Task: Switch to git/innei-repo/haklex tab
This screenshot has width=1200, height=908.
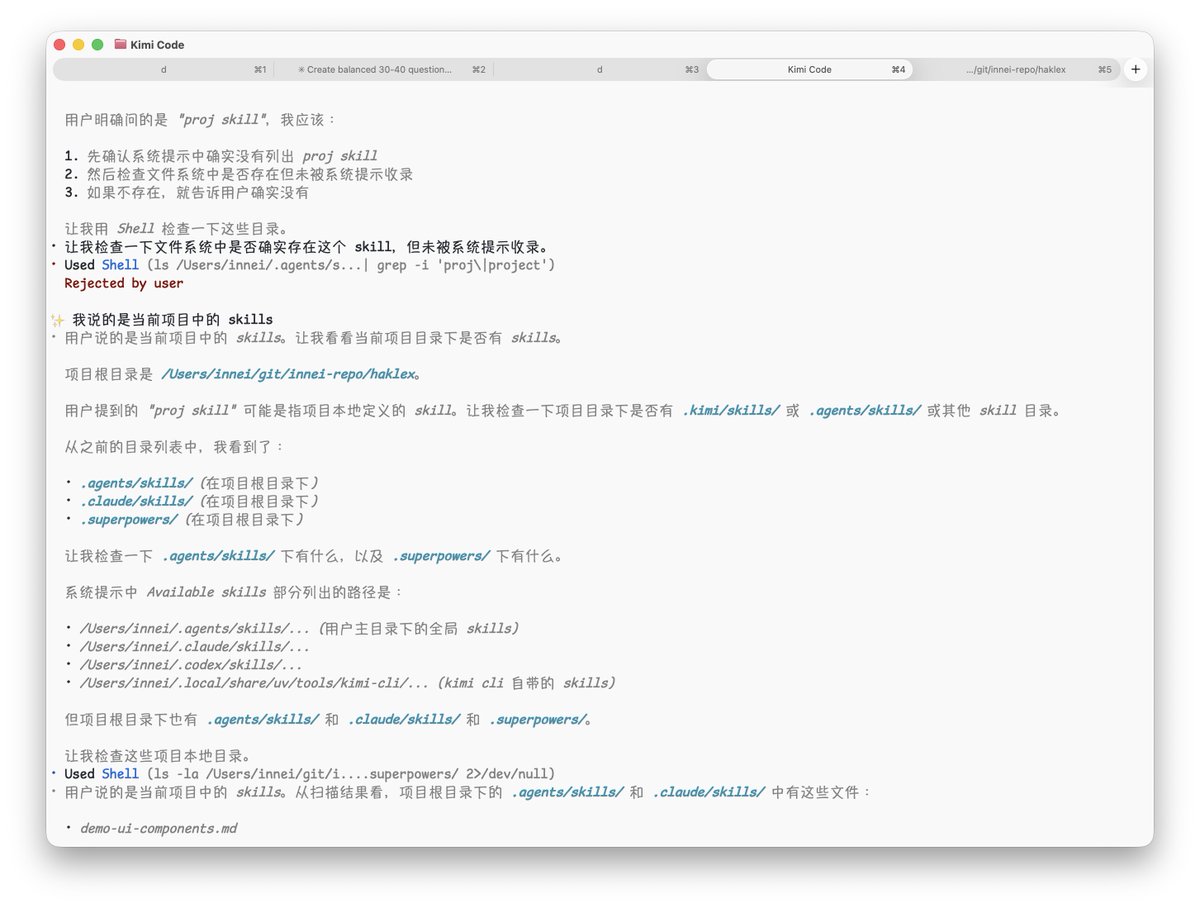Action: click(1017, 70)
